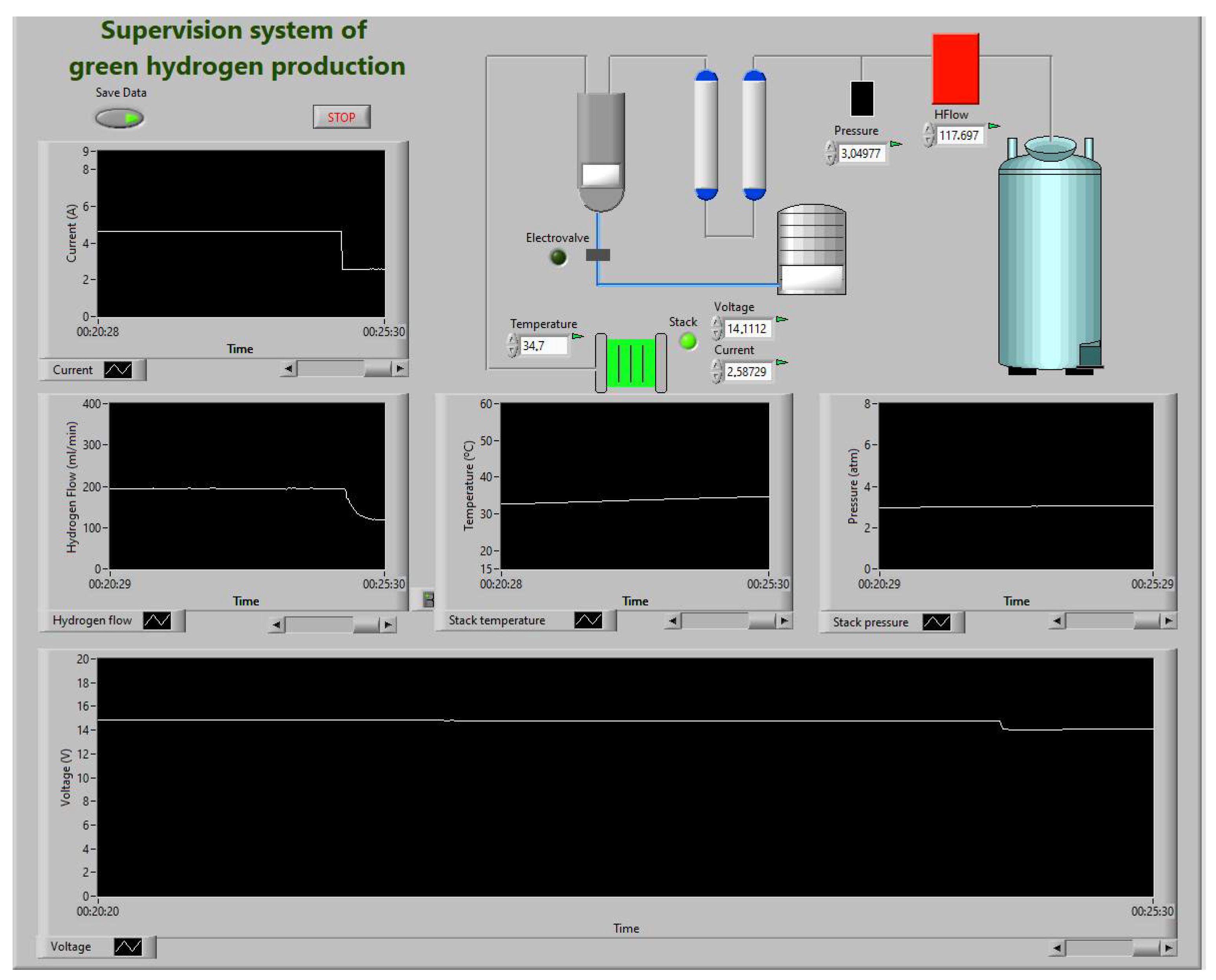The width and height of the screenshot is (1216, 980).
Task: Click the Hydrogen flow chart scroll left arrow
Action: 276,625
